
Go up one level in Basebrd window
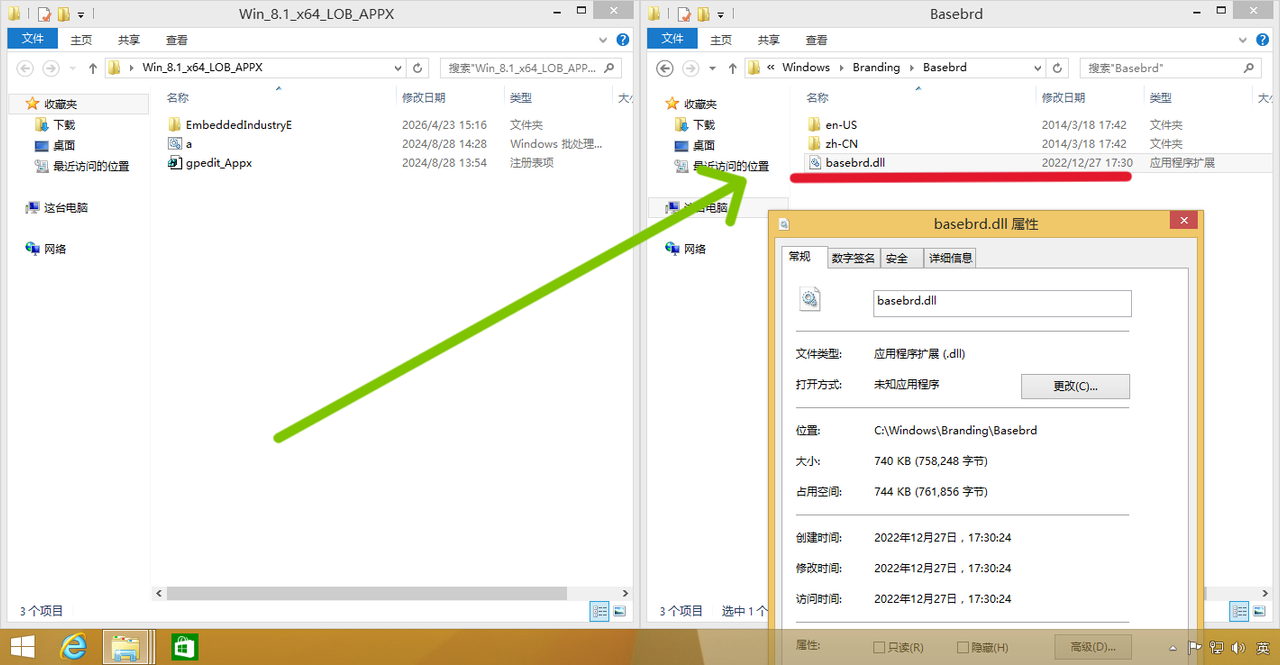[733, 68]
